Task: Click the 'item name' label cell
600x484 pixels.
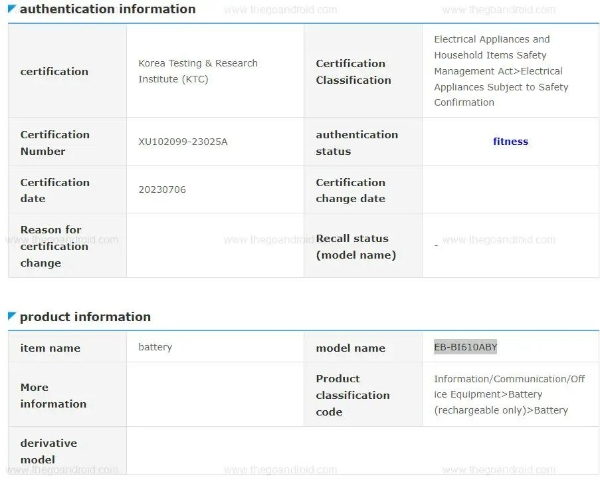Action: tap(67, 347)
